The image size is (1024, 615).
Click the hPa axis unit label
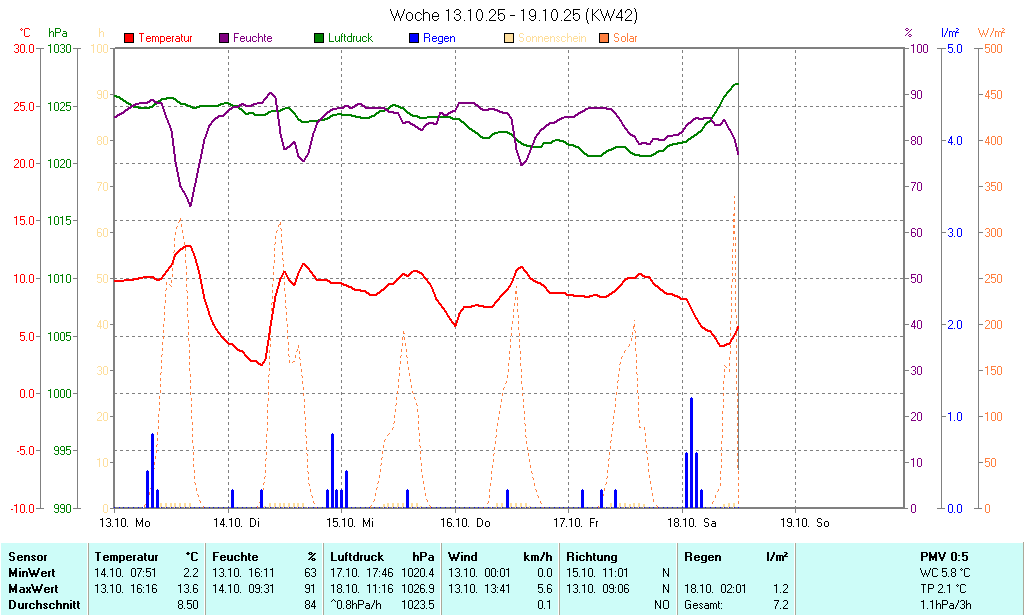point(58,33)
